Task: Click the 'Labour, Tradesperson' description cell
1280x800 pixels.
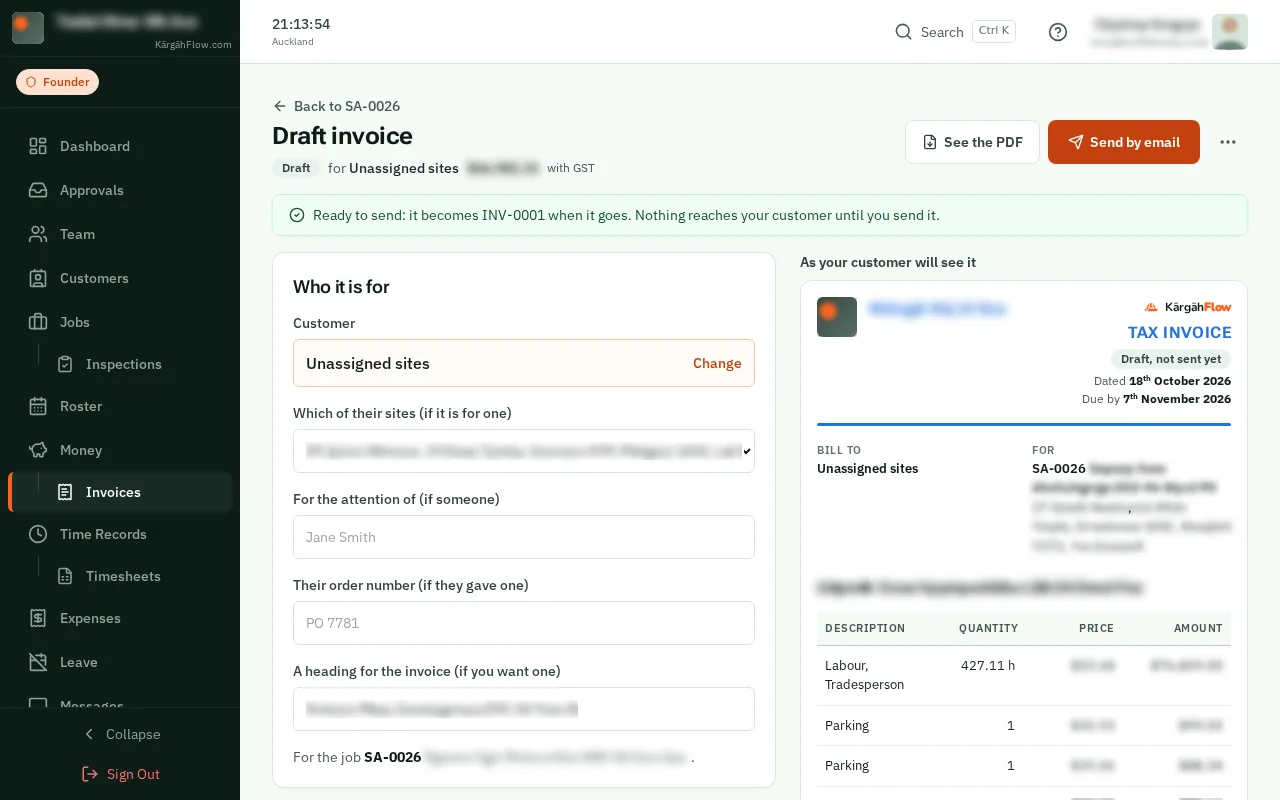Action: point(864,675)
